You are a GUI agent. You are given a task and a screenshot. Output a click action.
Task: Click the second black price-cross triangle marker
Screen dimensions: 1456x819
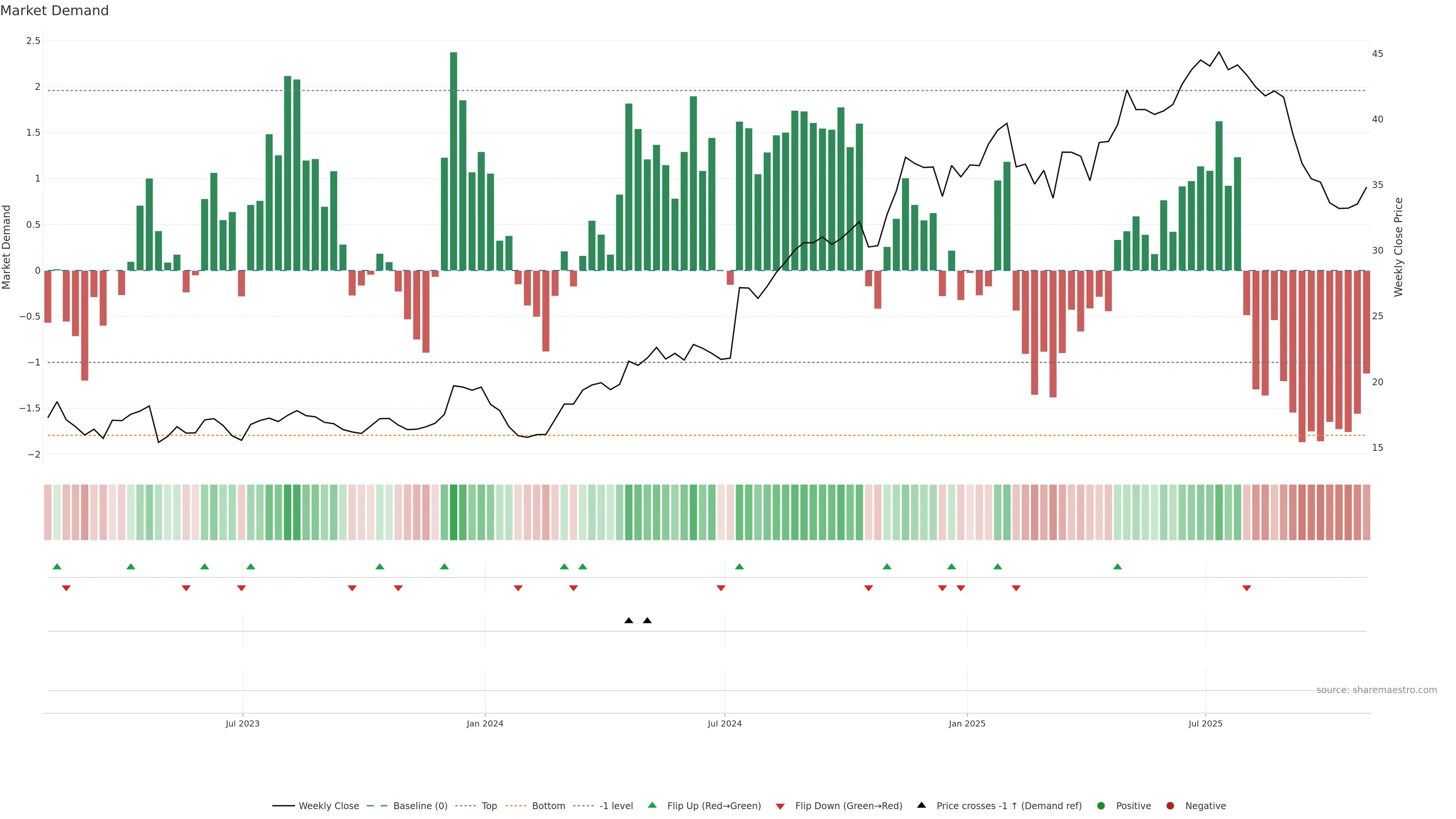click(x=648, y=621)
